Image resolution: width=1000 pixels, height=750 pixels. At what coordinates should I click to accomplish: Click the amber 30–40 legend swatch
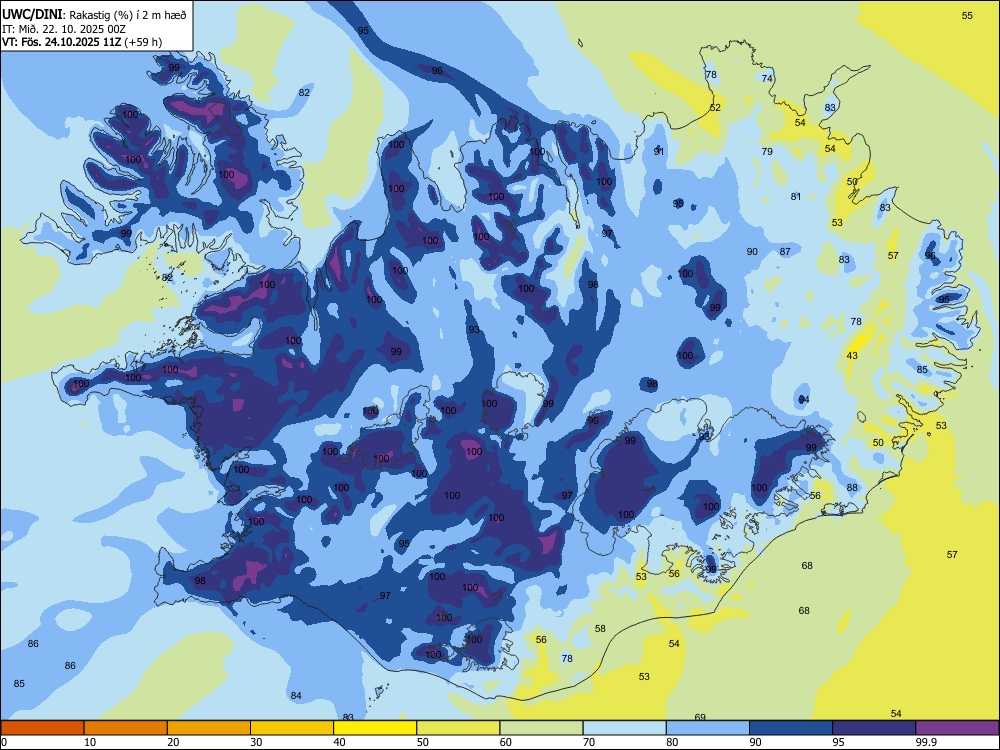pos(292,728)
